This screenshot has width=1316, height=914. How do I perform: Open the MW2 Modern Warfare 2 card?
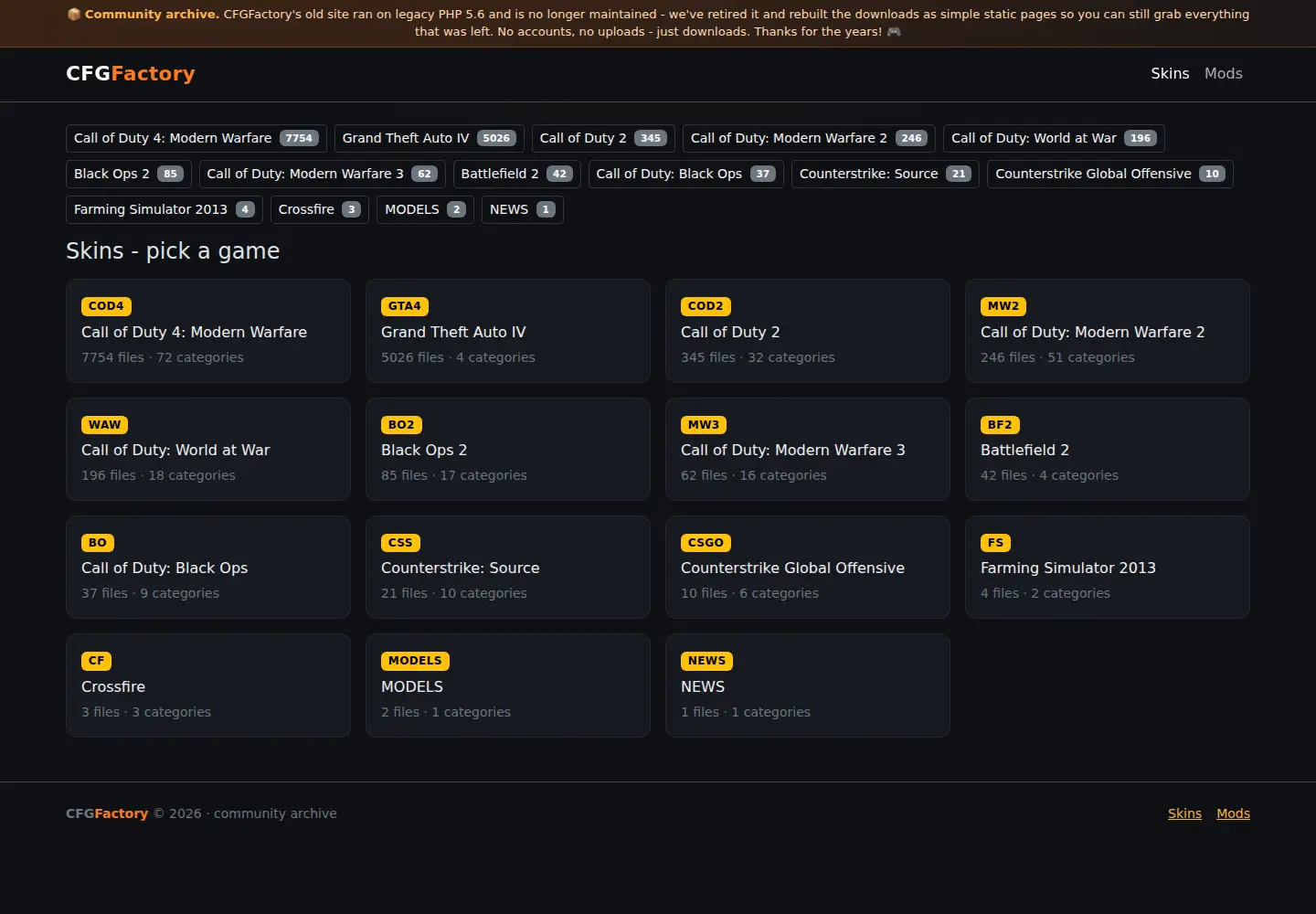point(1108,331)
